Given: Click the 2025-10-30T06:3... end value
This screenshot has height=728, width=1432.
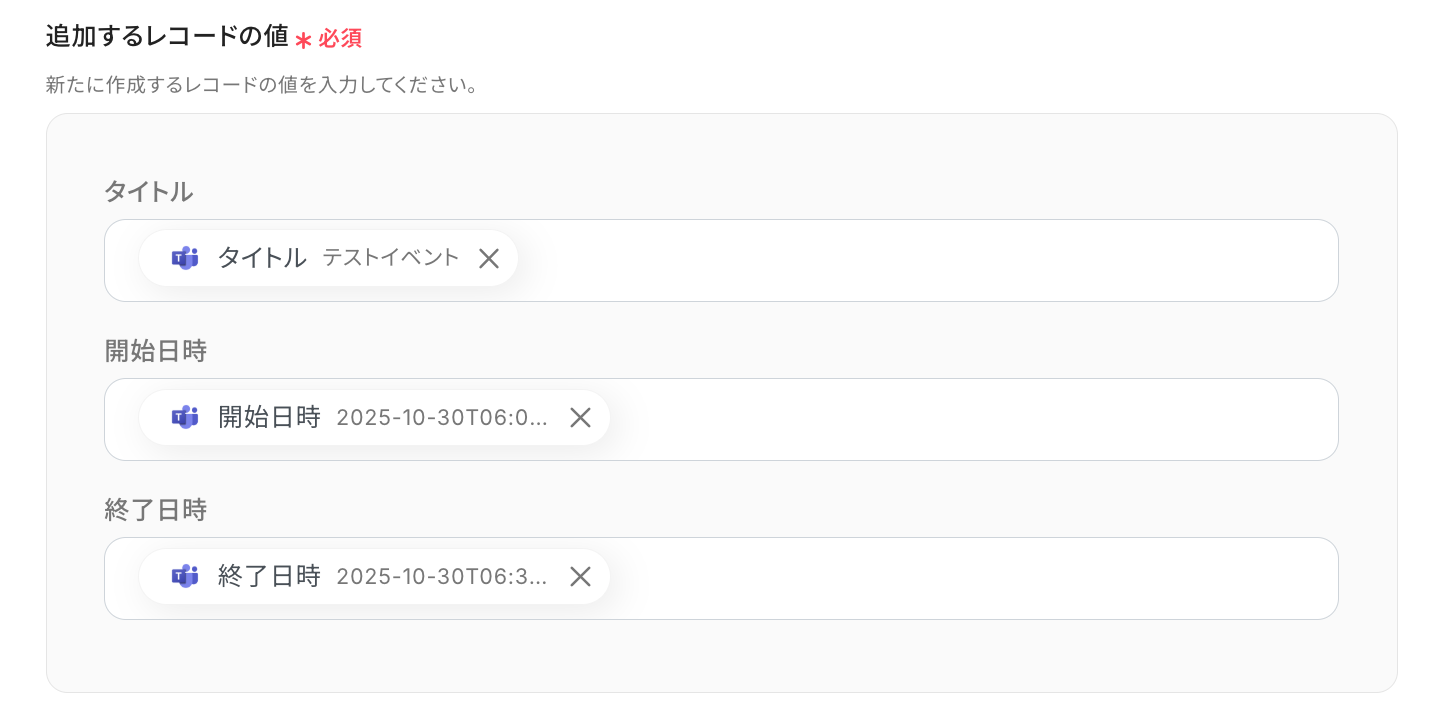Looking at the screenshot, I should tap(442, 576).
